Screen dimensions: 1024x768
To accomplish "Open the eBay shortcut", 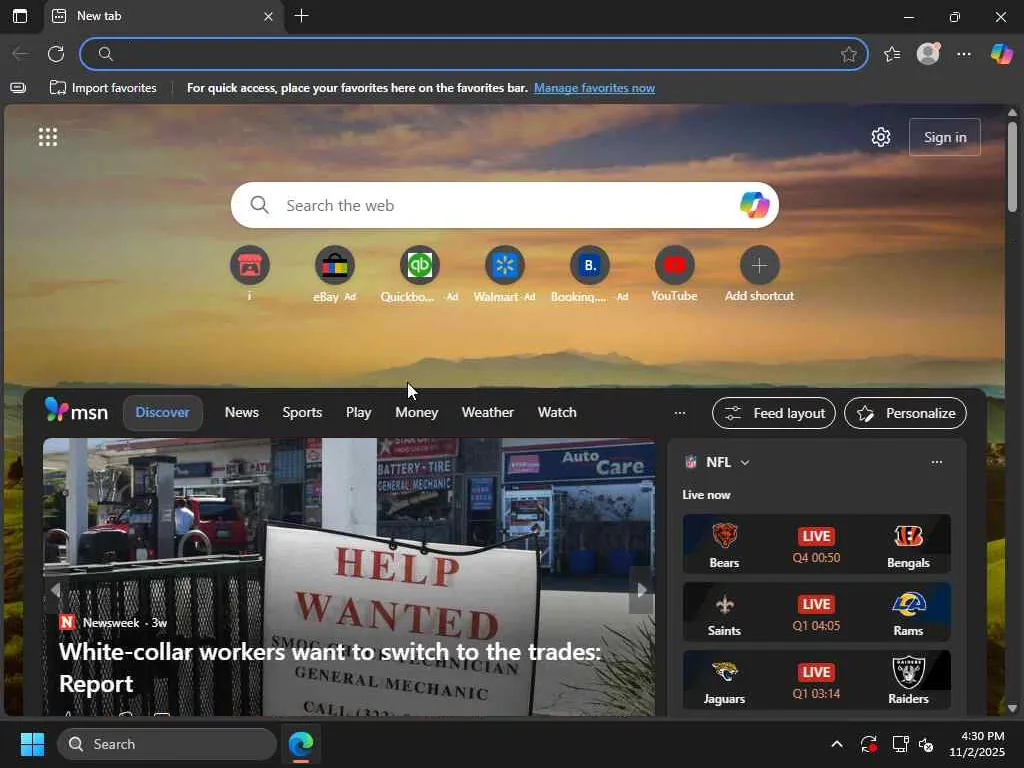I will [334, 265].
